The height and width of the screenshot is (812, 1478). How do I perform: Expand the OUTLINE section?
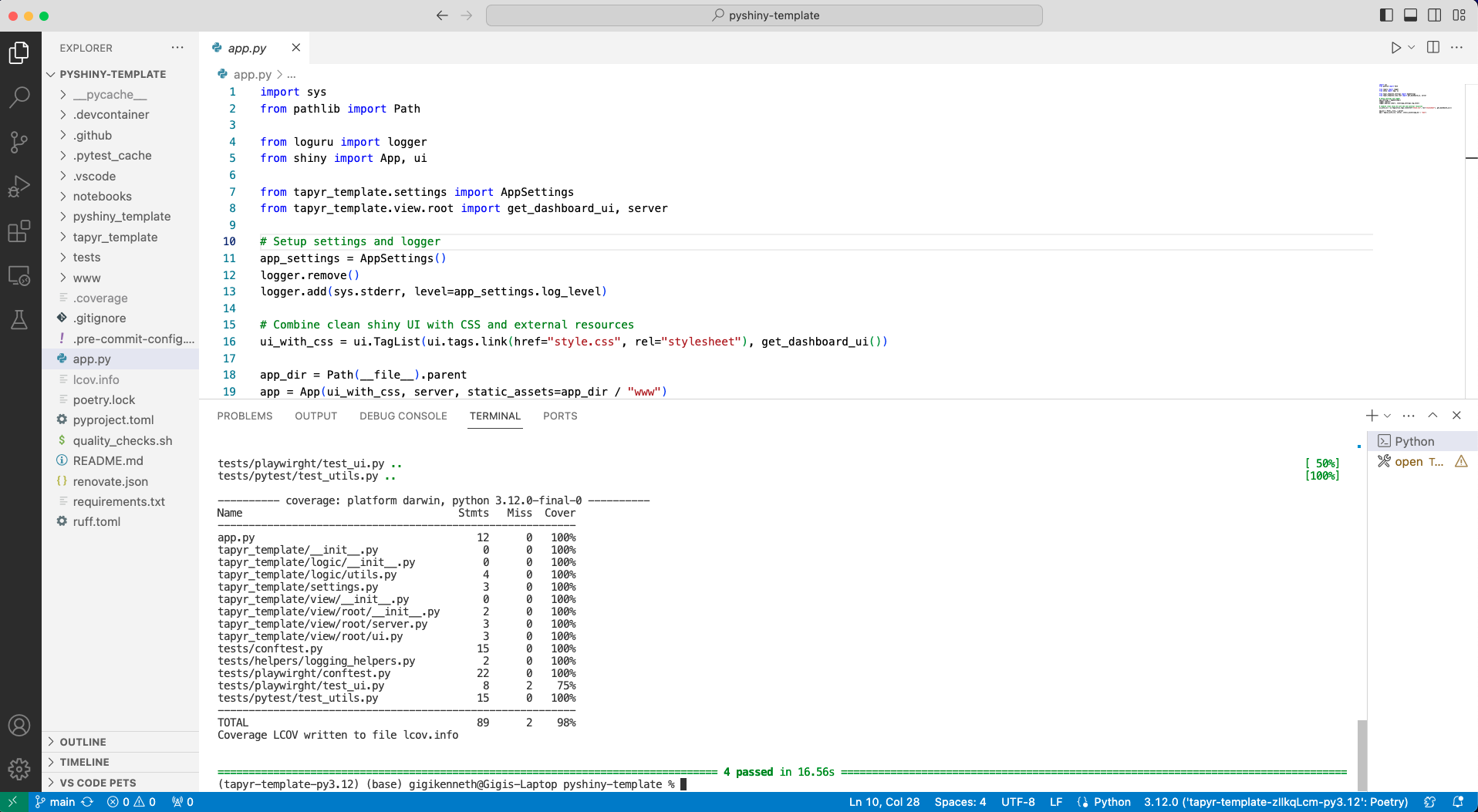[83, 742]
